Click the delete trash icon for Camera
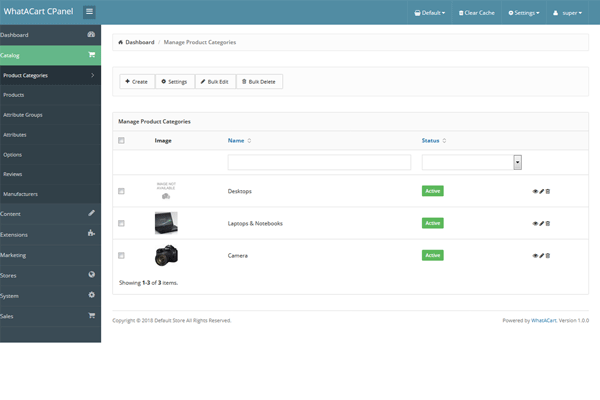600x400 pixels. 548,256
